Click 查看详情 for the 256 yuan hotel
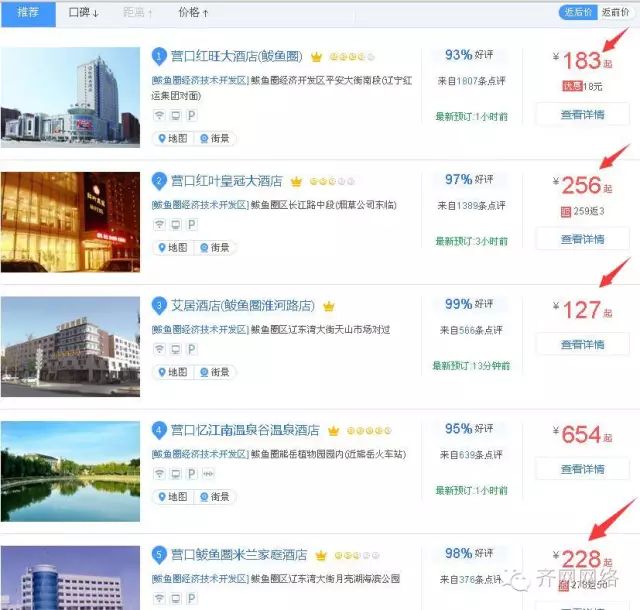The image size is (640, 610). tap(582, 239)
